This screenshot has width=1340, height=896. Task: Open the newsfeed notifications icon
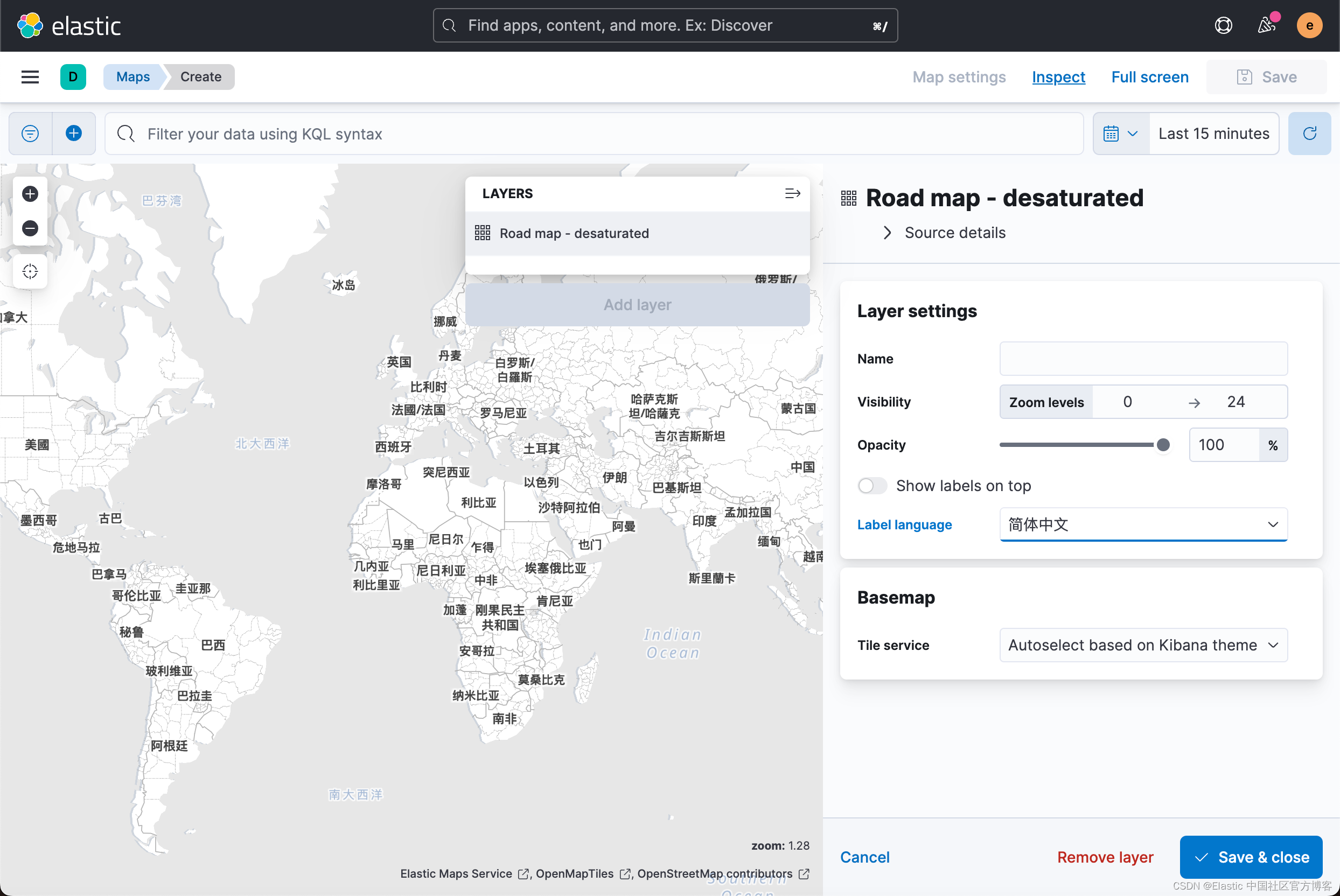click(1266, 26)
